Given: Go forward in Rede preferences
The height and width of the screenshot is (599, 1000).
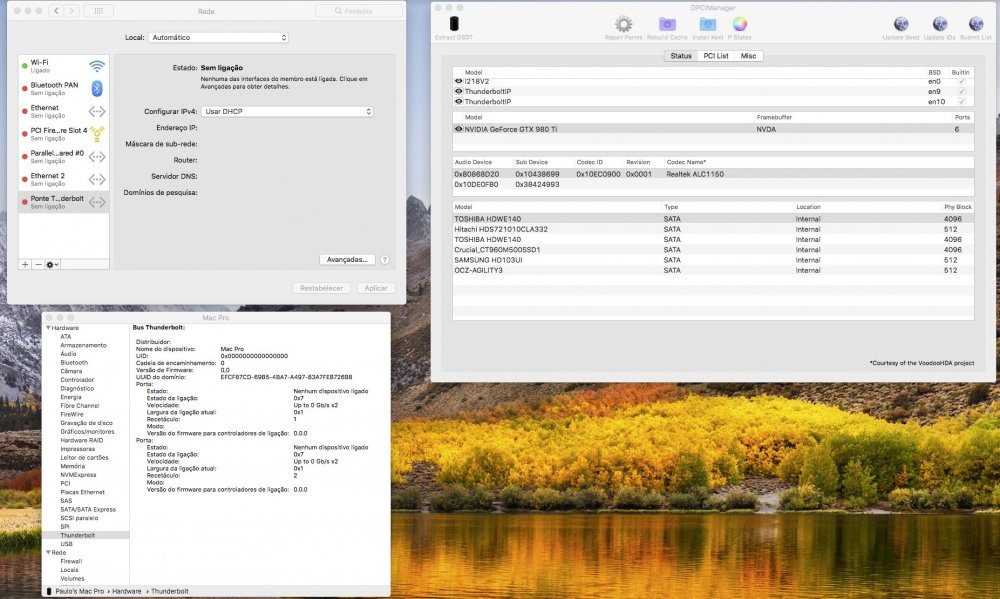Looking at the screenshot, I should click(71, 11).
